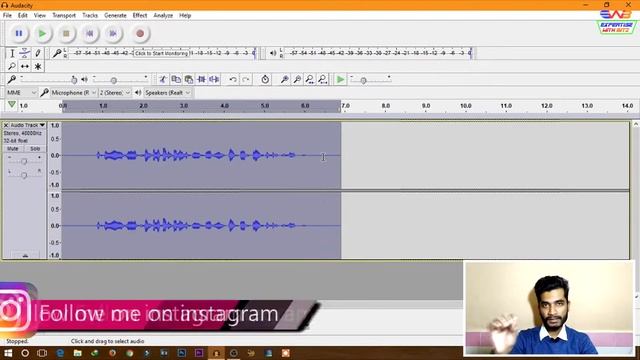
Task: Select the Multi-Tool asterisk icon
Action: tap(38, 66)
